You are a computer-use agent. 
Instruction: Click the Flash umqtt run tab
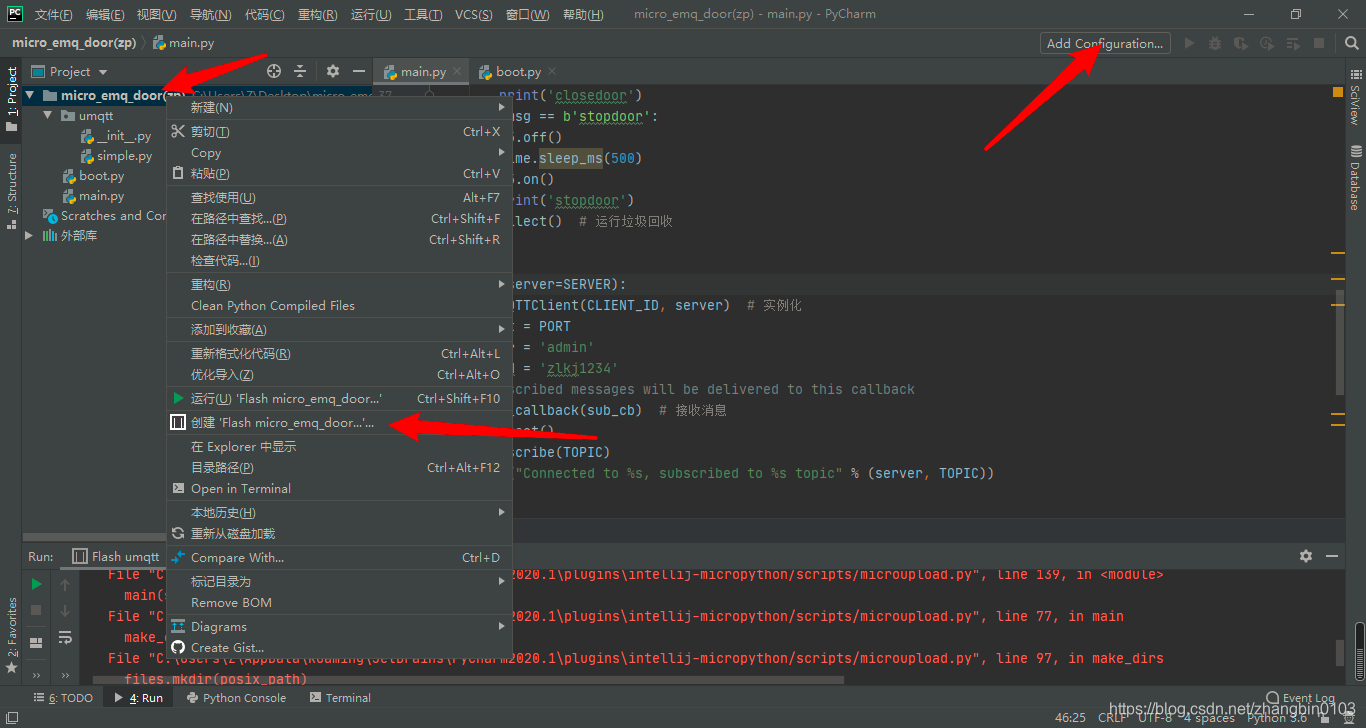[x=116, y=557]
